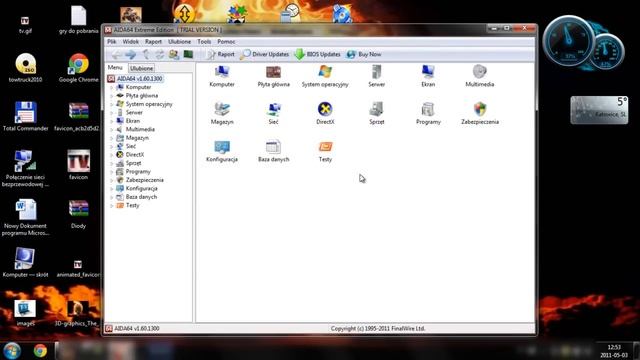The width and height of the screenshot is (640, 360).
Task: Expand the DirectX tree node
Action: pyautogui.click(x=112, y=155)
